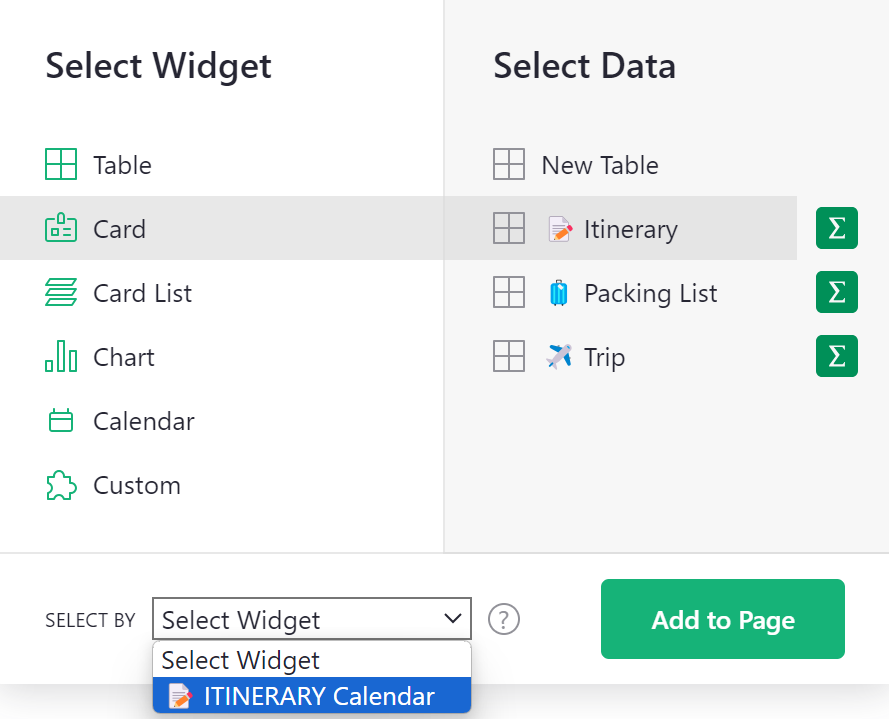Choose ITINERARY Calendar from the dropdown
Viewport: 889px width, 719px height.
(x=311, y=695)
